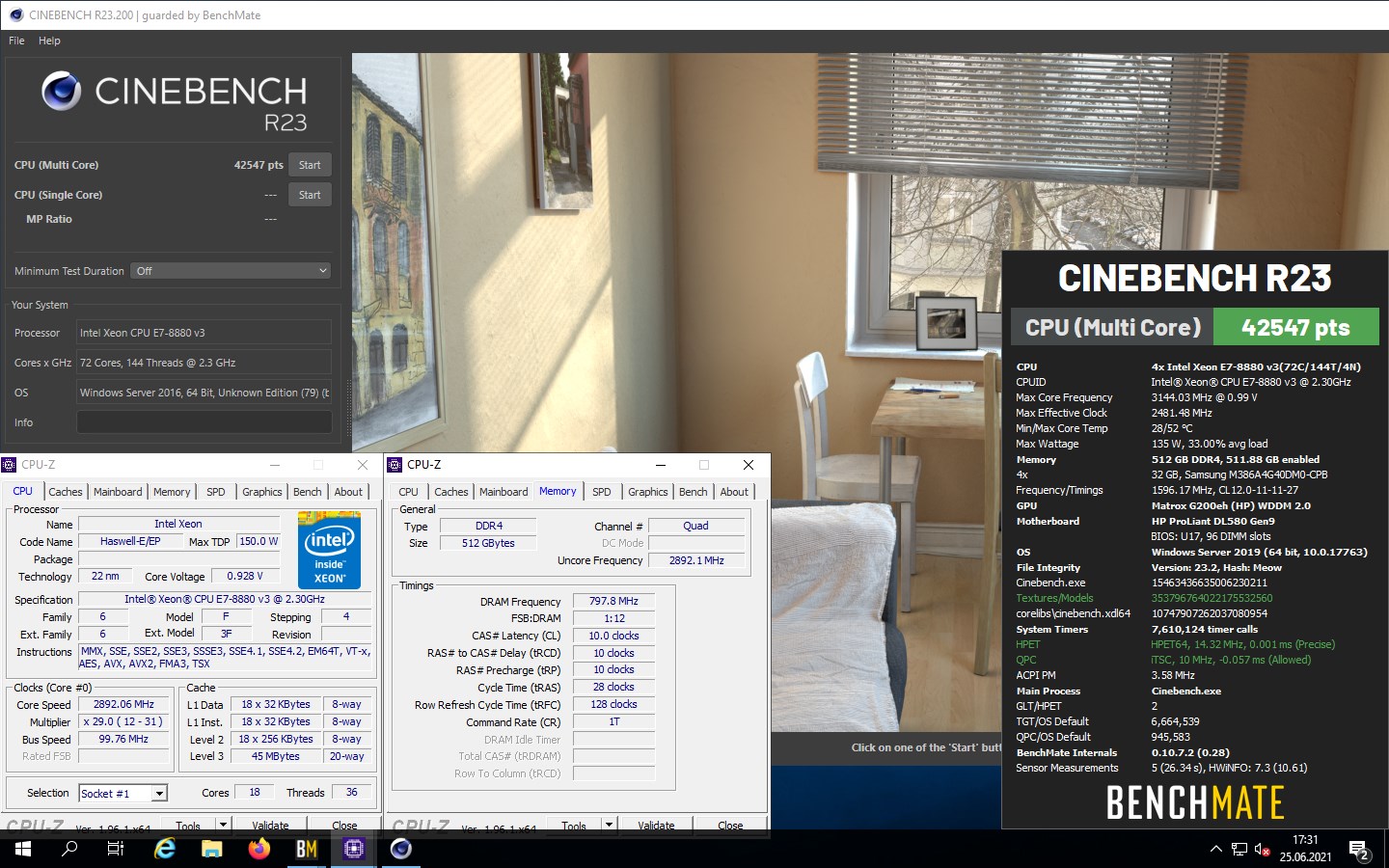
Task: Click Tools button in right CPU-Z
Action: [x=574, y=826]
